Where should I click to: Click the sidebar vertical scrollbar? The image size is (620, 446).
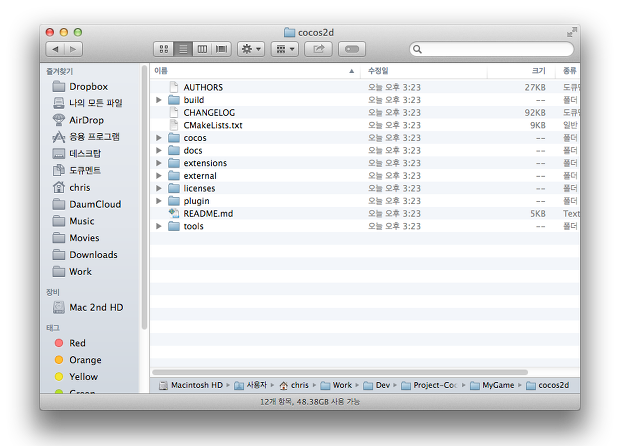point(144,198)
